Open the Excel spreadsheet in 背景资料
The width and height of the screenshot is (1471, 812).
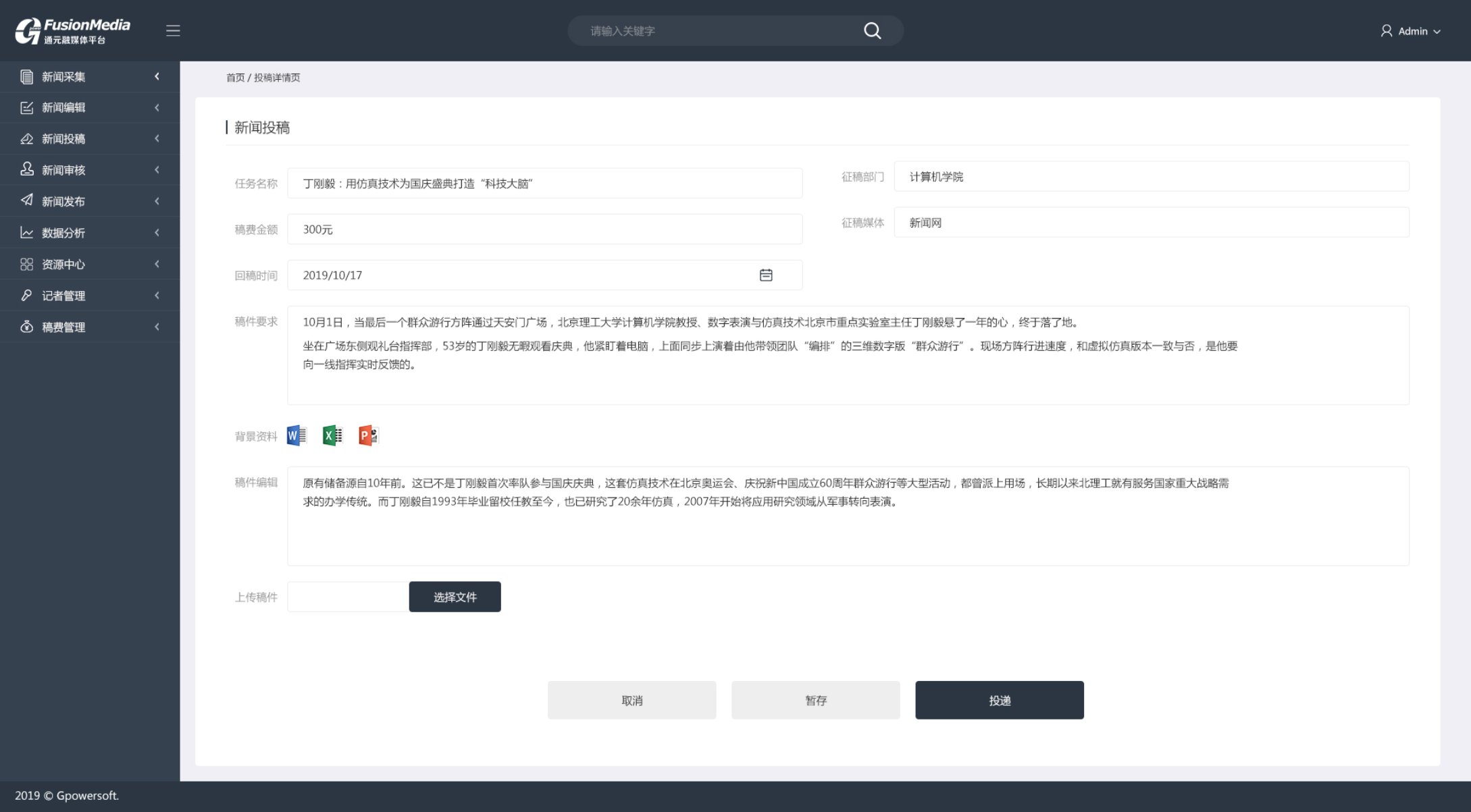click(332, 435)
